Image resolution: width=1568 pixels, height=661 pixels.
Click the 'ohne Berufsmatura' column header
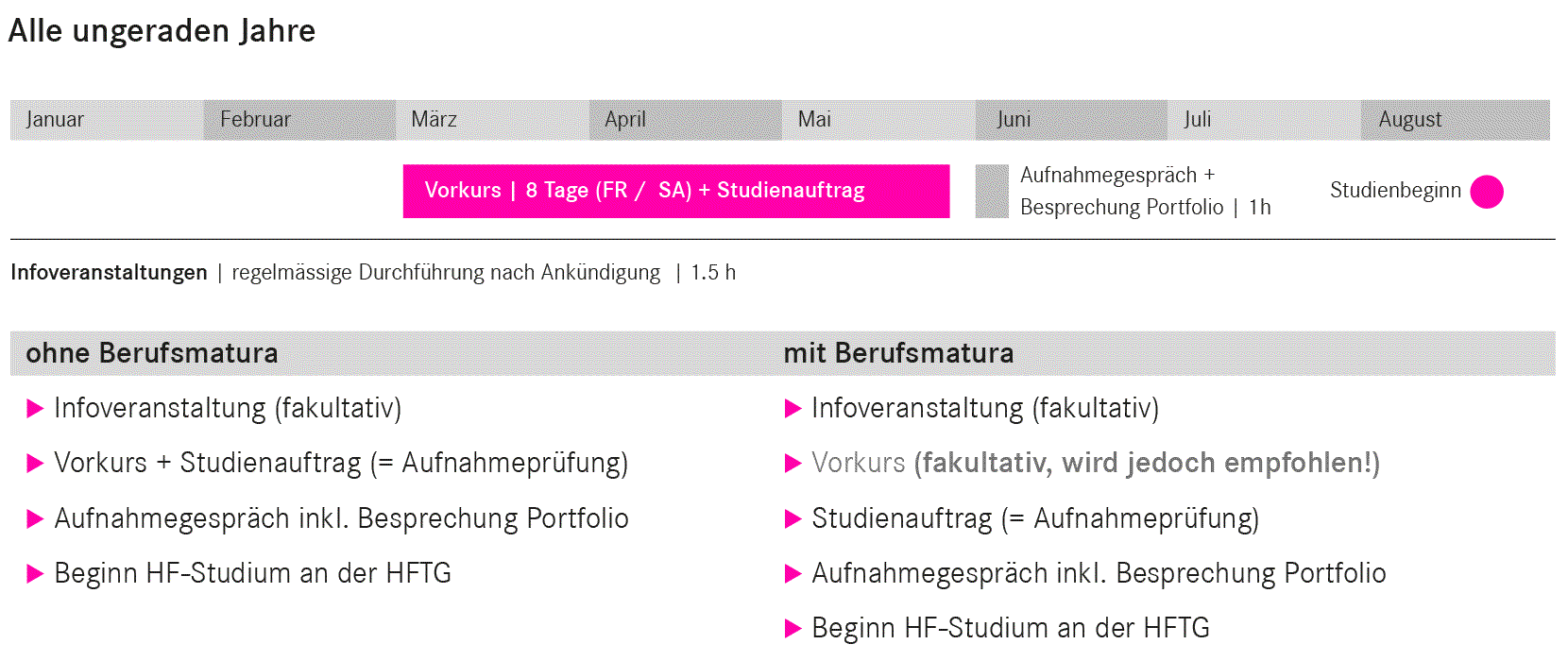[x=151, y=353]
